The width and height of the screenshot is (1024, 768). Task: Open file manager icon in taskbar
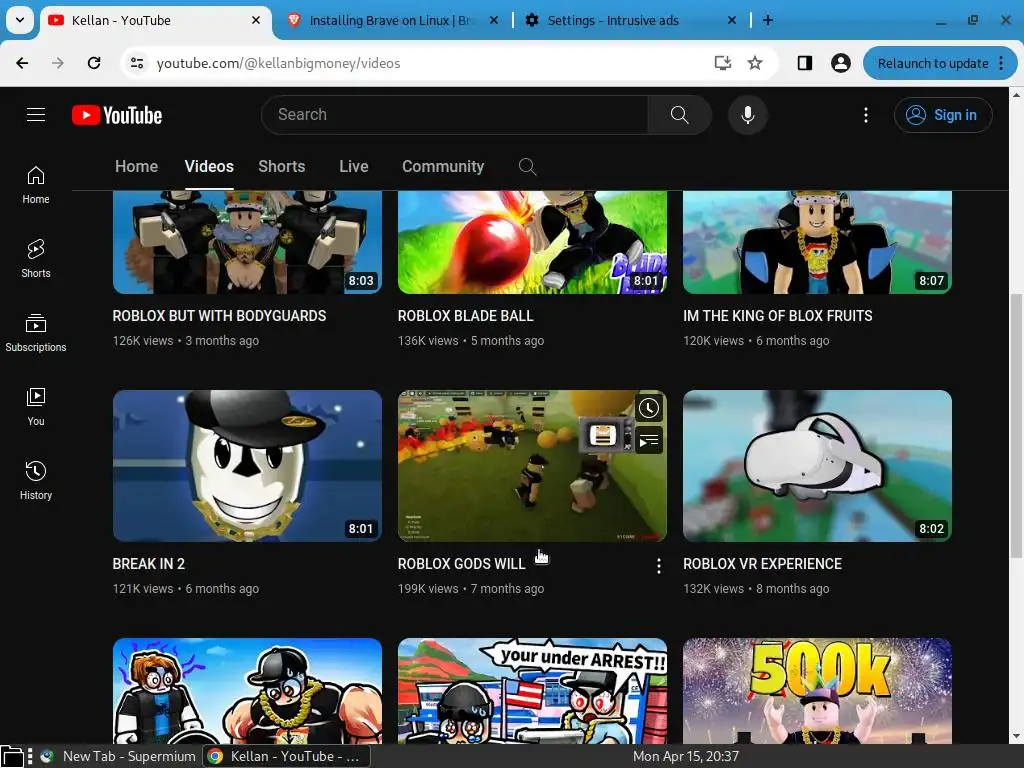coord(12,756)
